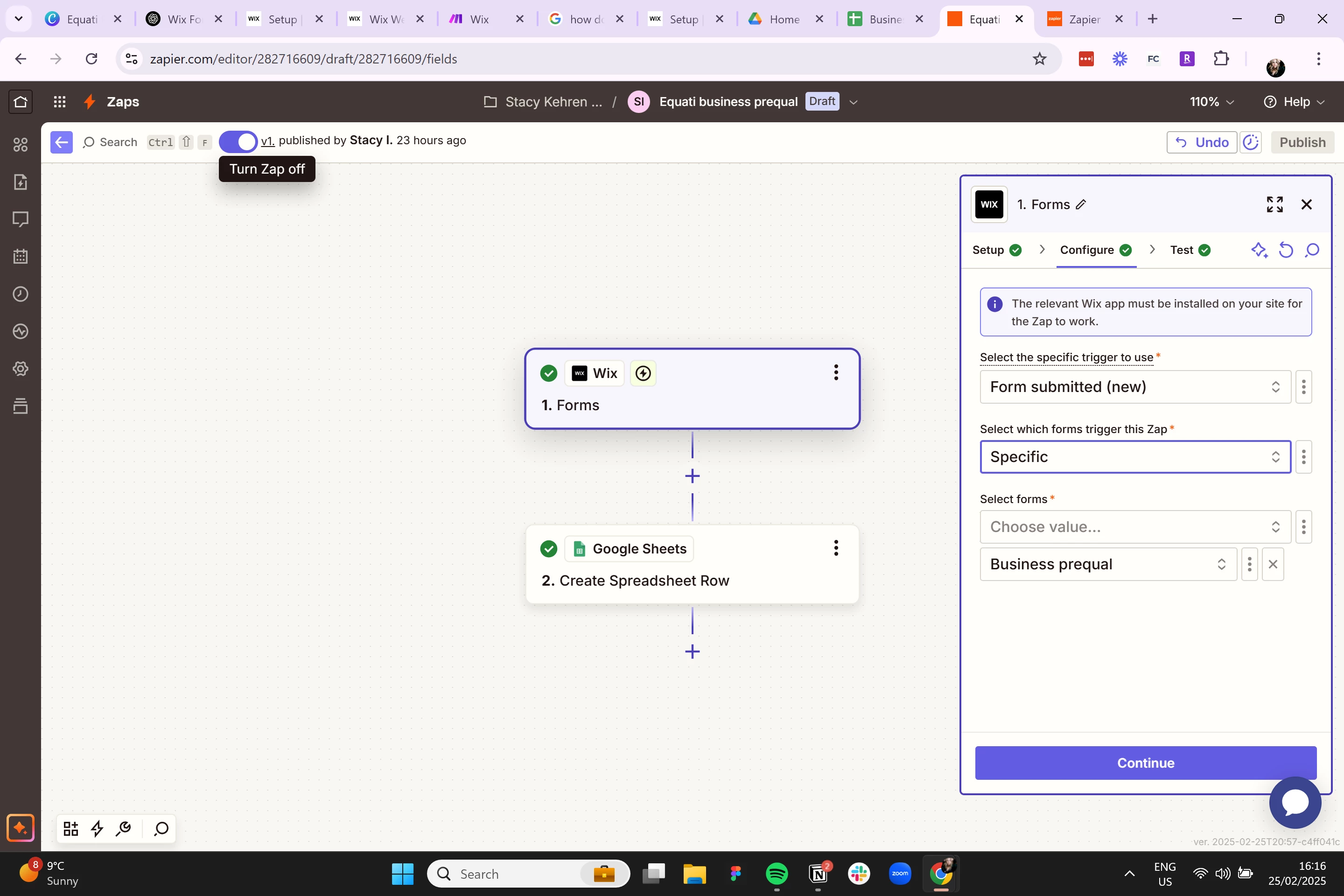The image size is (1344, 896).
Task: Click the Undo button
Action: coord(1202,142)
